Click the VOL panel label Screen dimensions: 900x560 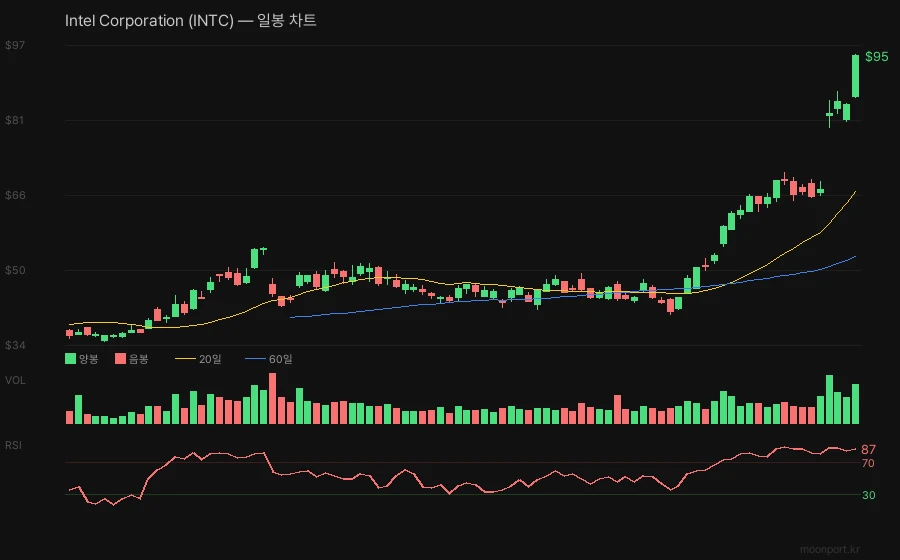point(15,380)
